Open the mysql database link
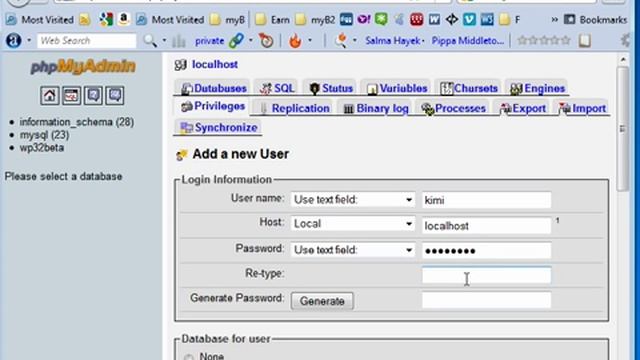 [x=44, y=135]
